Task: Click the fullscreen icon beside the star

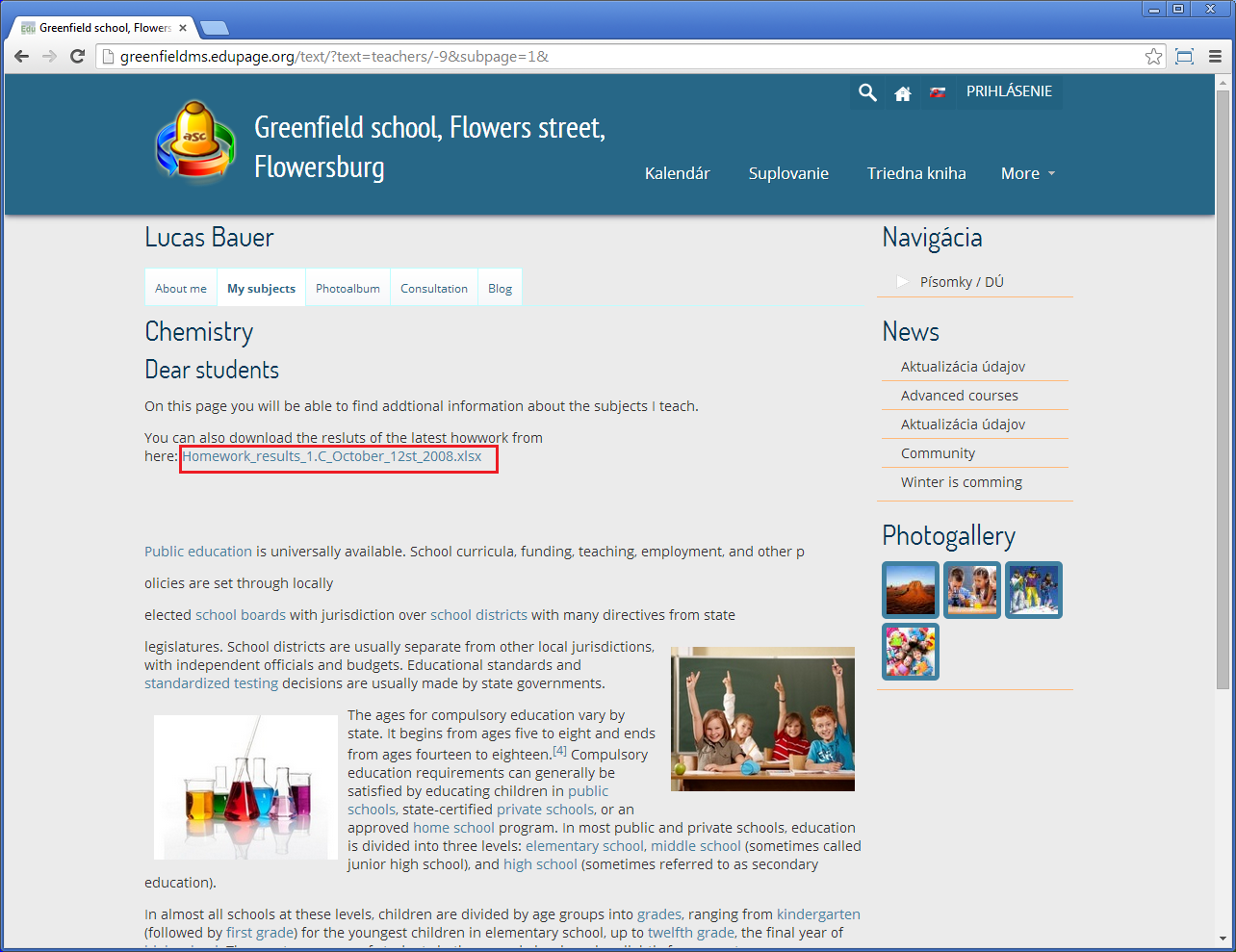Action: pos(1185,57)
